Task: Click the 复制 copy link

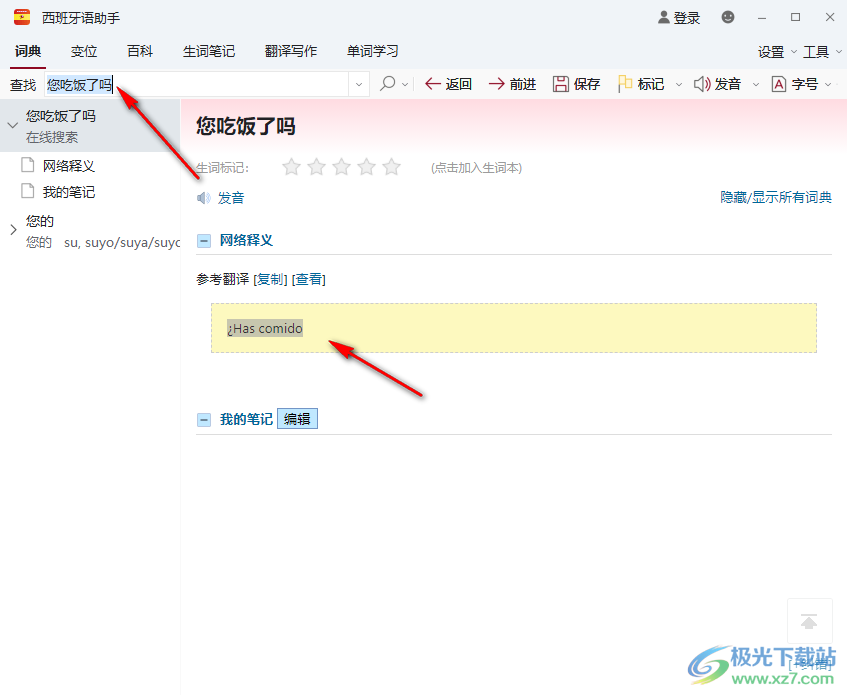Action: tap(270, 279)
